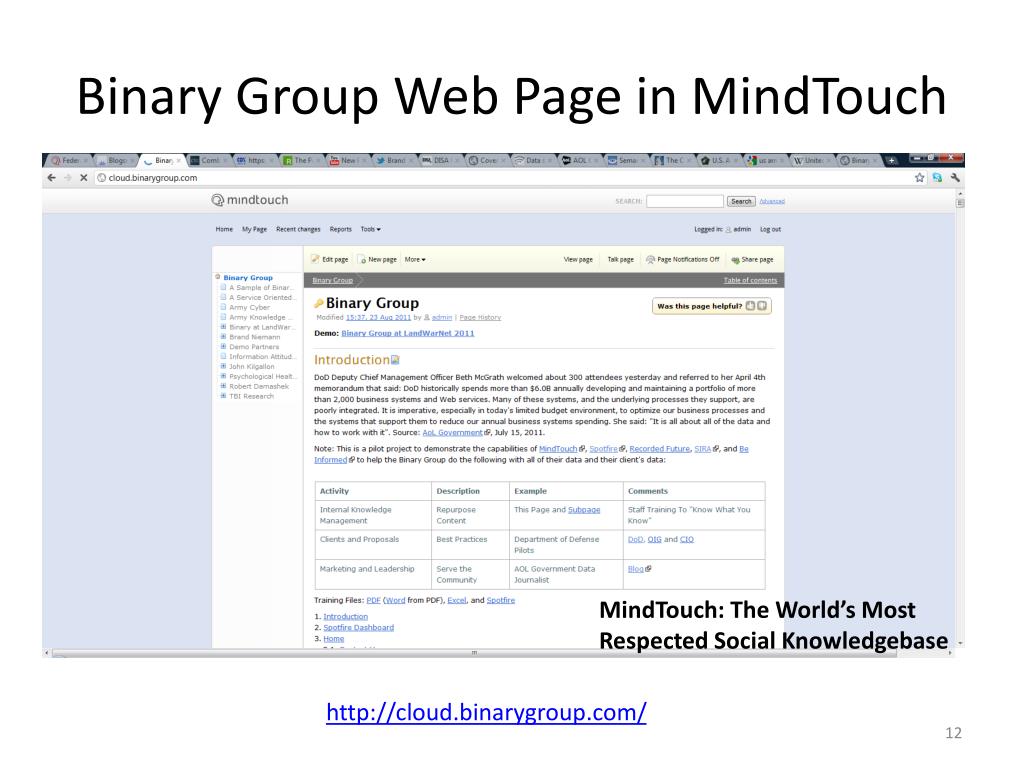Expand the TBI Research tree node

point(223,396)
